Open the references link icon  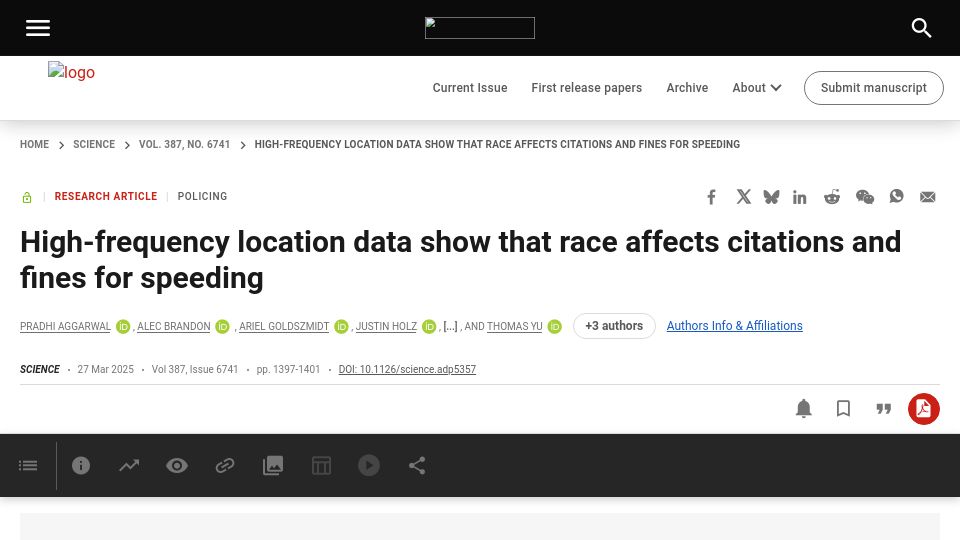(x=225, y=466)
